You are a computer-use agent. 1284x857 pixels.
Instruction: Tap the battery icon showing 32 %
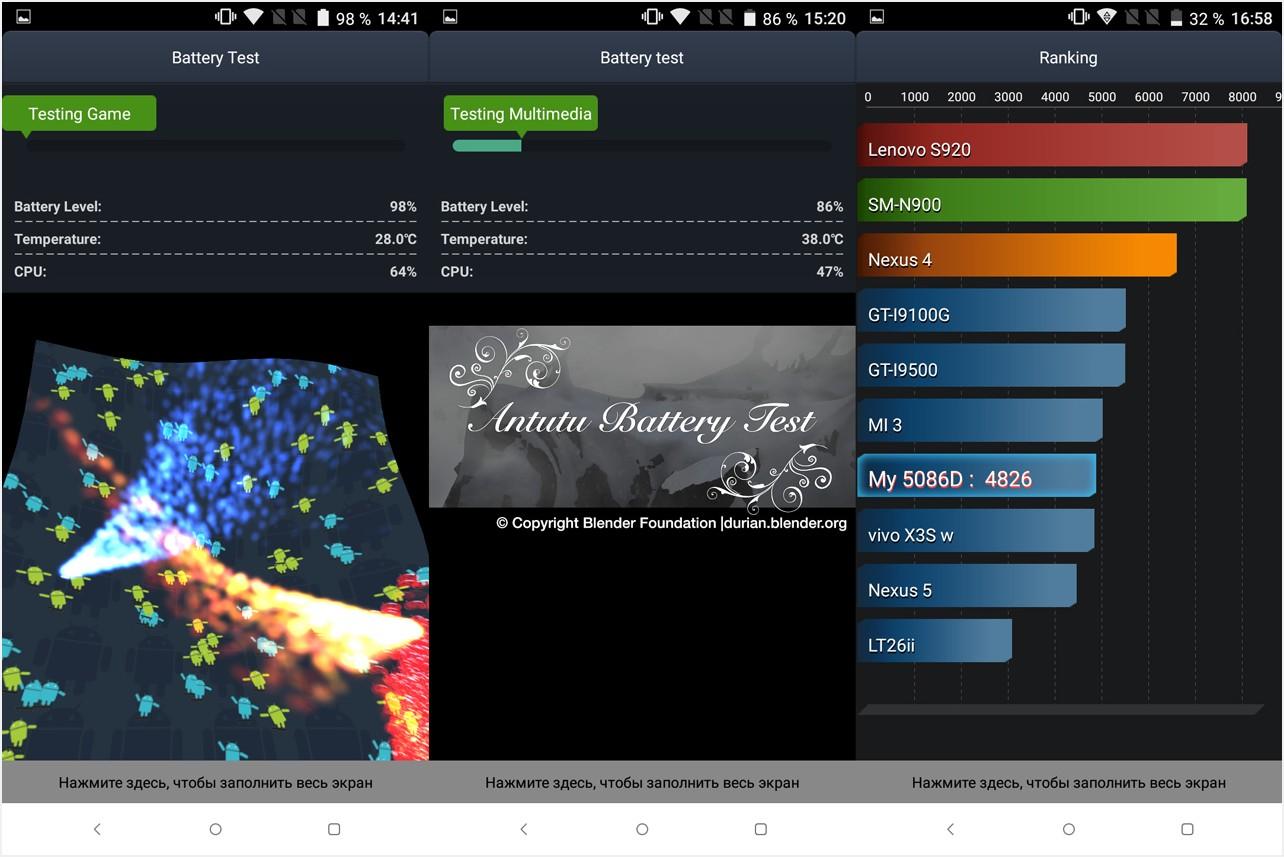[1175, 18]
